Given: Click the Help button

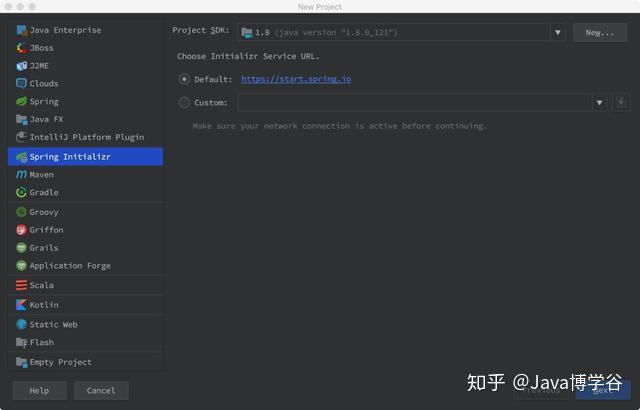Looking at the screenshot, I should pos(39,390).
